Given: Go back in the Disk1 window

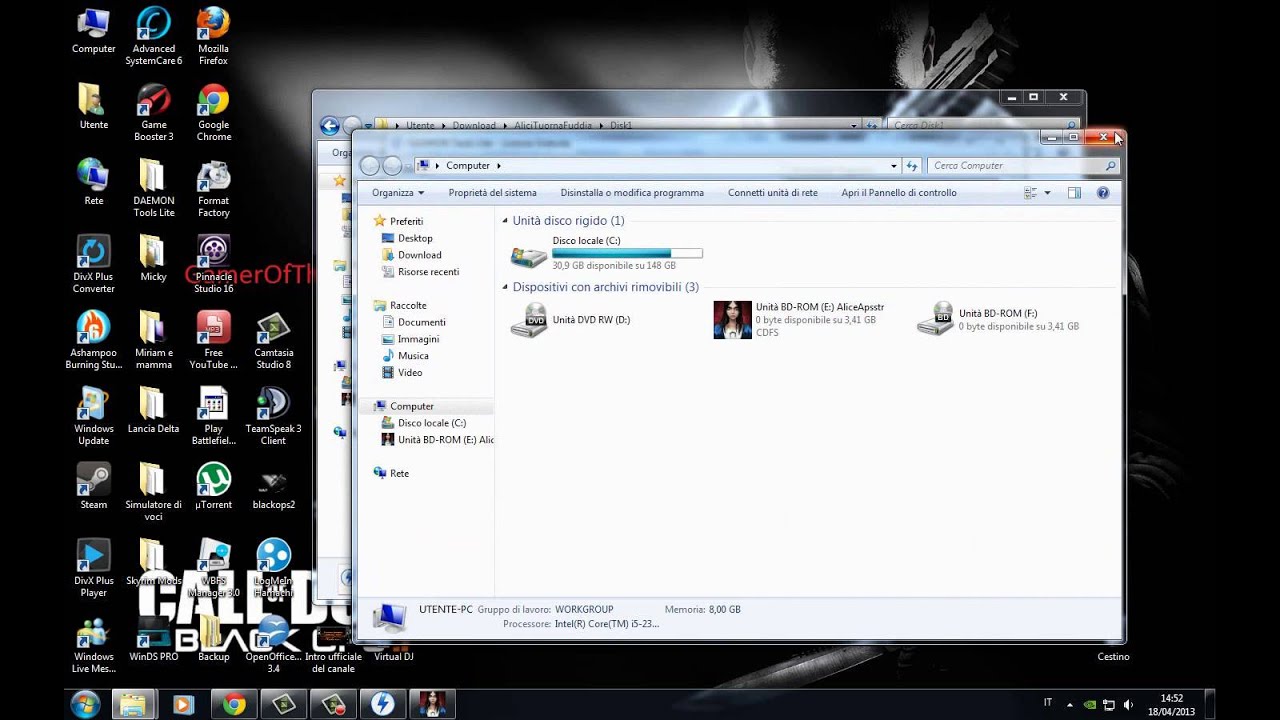Looking at the screenshot, I should point(329,125).
